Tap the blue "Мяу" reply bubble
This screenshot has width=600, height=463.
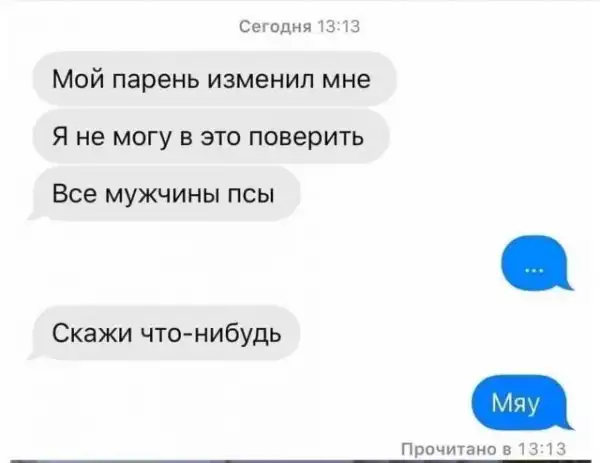(x=522, y=403)
